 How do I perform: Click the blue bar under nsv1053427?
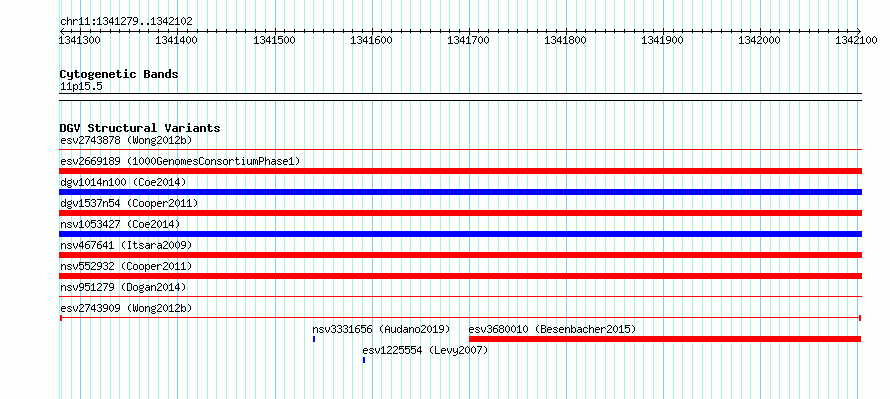coord(460,234)
